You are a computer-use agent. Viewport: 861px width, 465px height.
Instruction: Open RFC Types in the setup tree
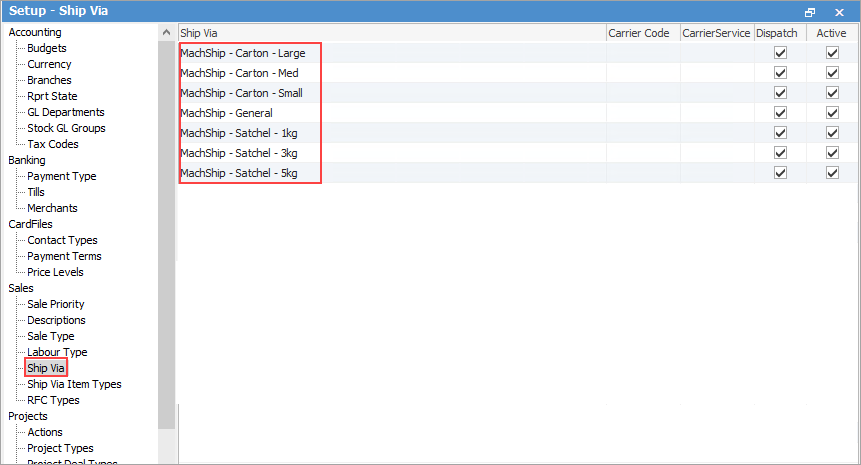(x=53, y=400)
